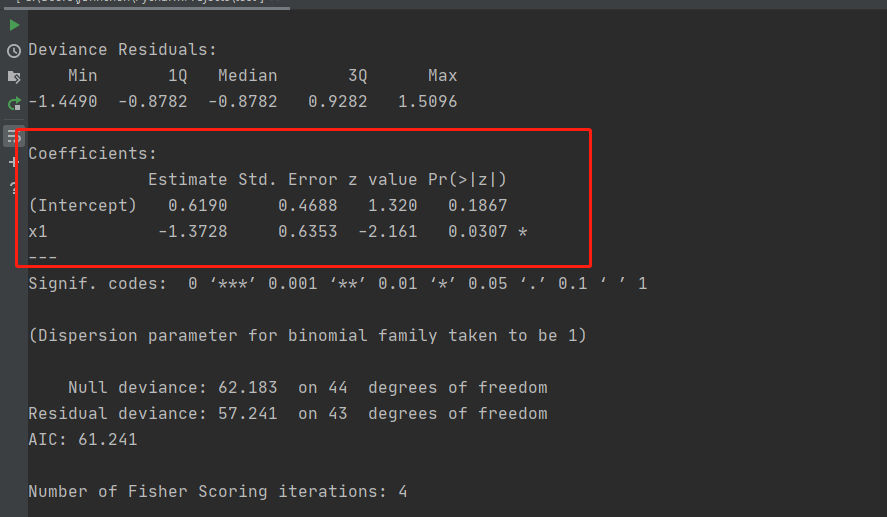Select Intercept std error 0.4688

point(308,205)
